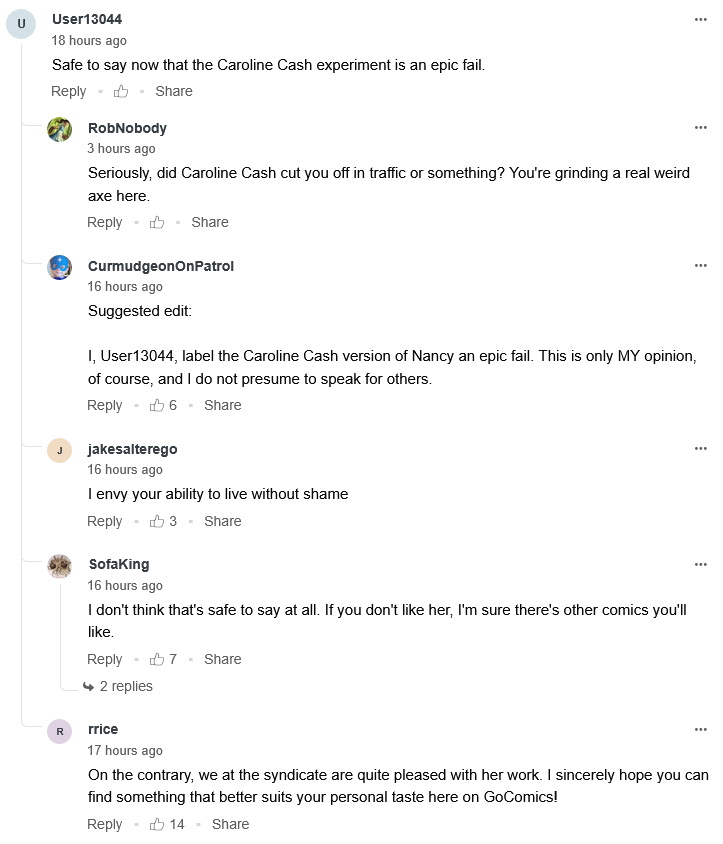Open three-dot menu on RobNobody's comment
This screenshot has width=723, height=844.
(701, 128)
